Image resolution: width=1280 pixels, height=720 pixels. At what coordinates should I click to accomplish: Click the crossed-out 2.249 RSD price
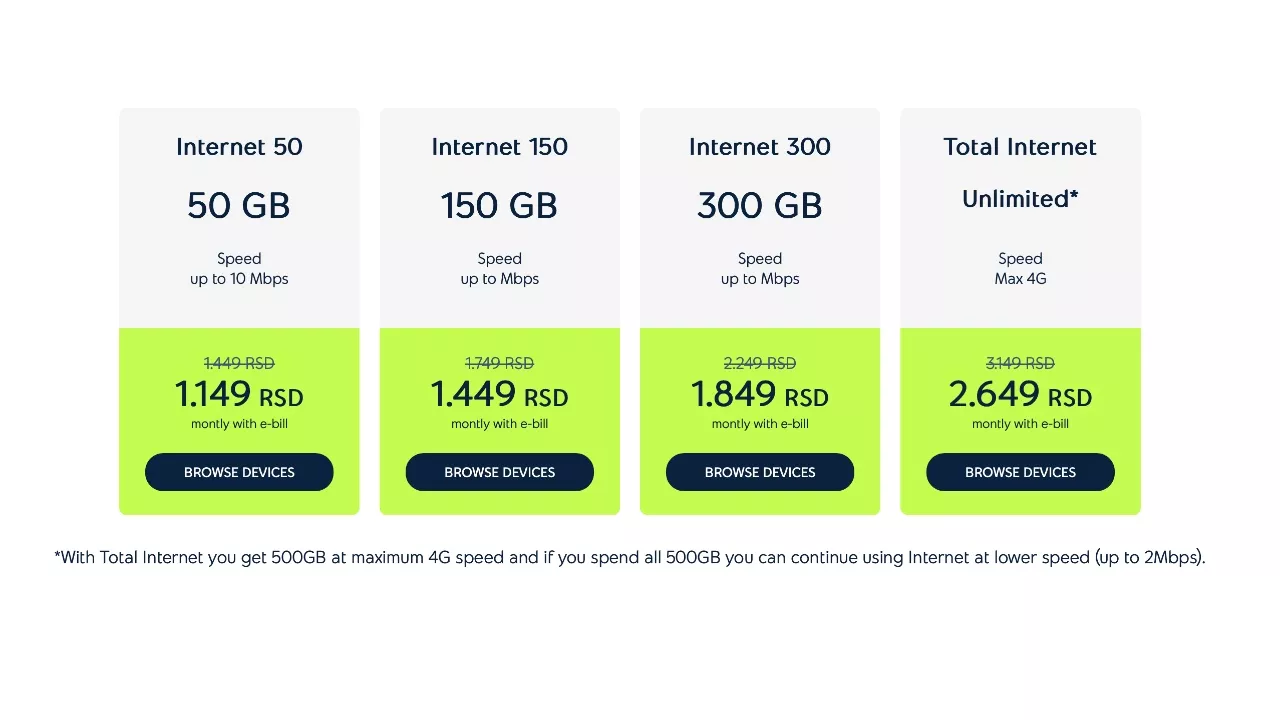tap(760, 363)
